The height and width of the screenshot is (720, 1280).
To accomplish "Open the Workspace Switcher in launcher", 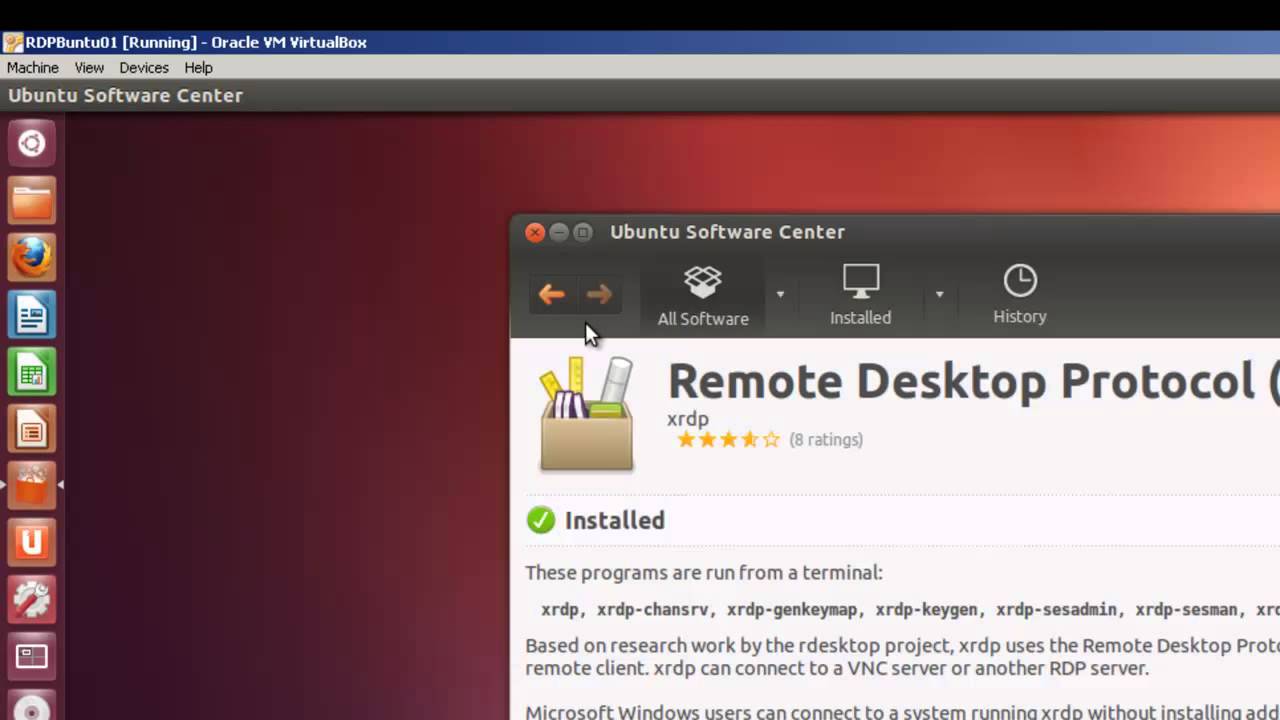I will 32,657.
